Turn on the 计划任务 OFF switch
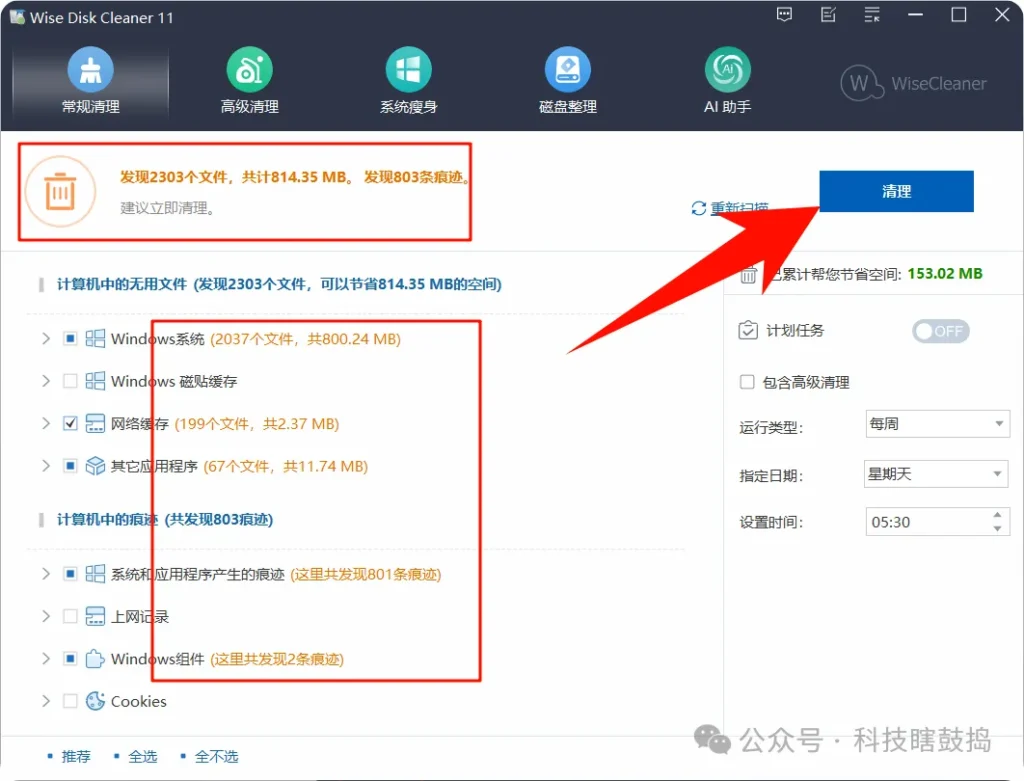 [x=940, y=331]
